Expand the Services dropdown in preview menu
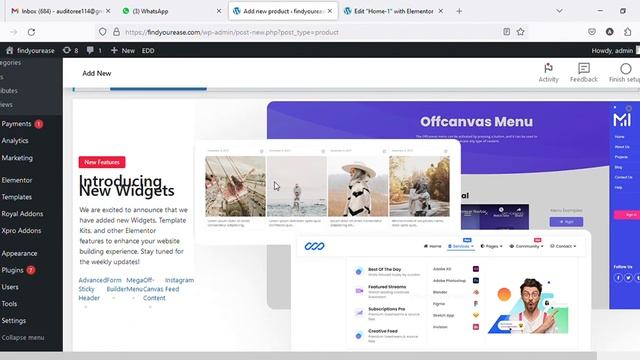This screenshot has width=640, height=360. 461,246
